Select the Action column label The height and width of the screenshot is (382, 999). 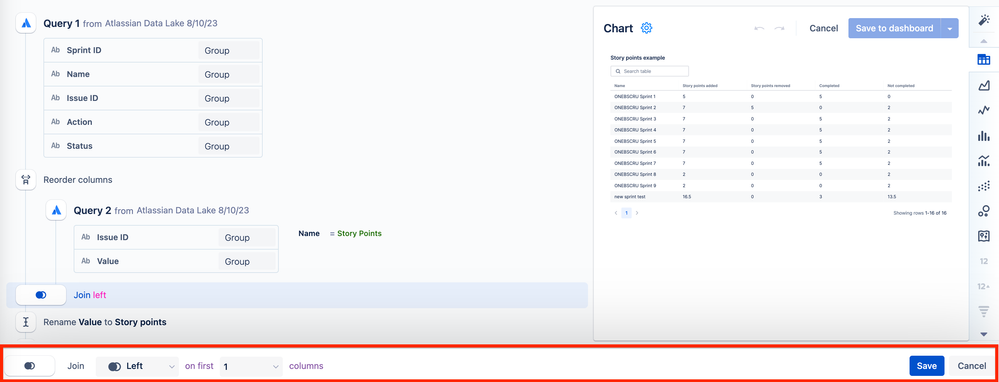(x=80, y=122)
